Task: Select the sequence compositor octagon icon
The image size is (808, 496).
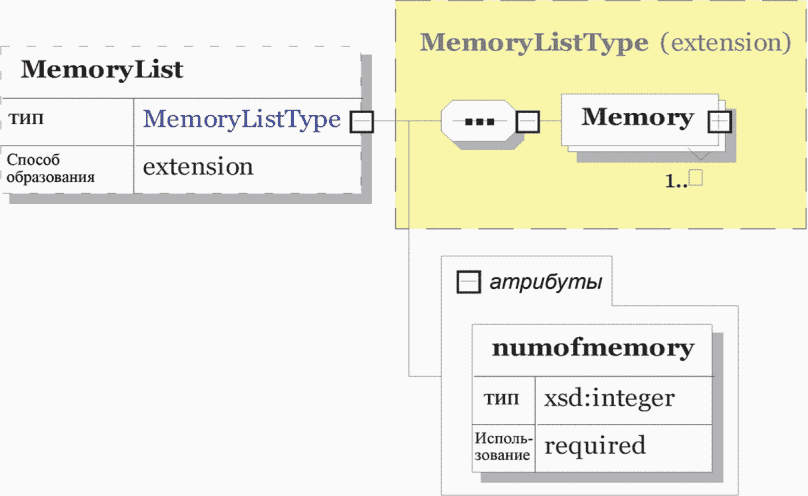Action: [479, 122]
